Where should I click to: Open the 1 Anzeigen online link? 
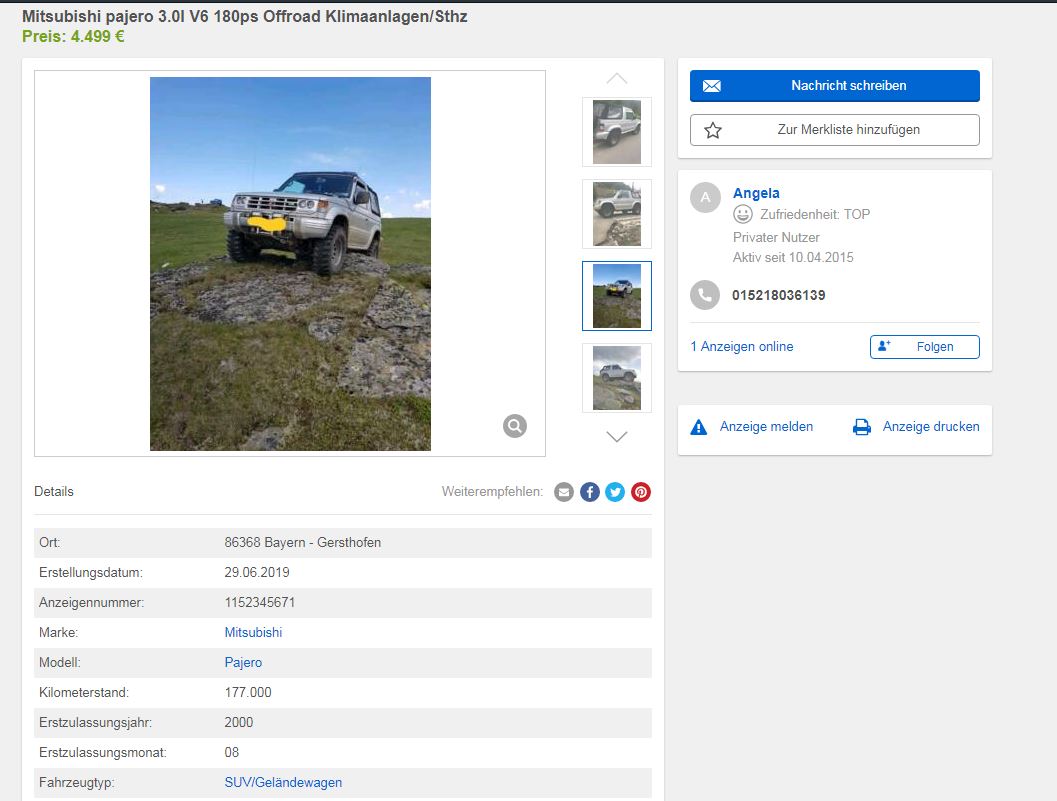pos(741,347)
